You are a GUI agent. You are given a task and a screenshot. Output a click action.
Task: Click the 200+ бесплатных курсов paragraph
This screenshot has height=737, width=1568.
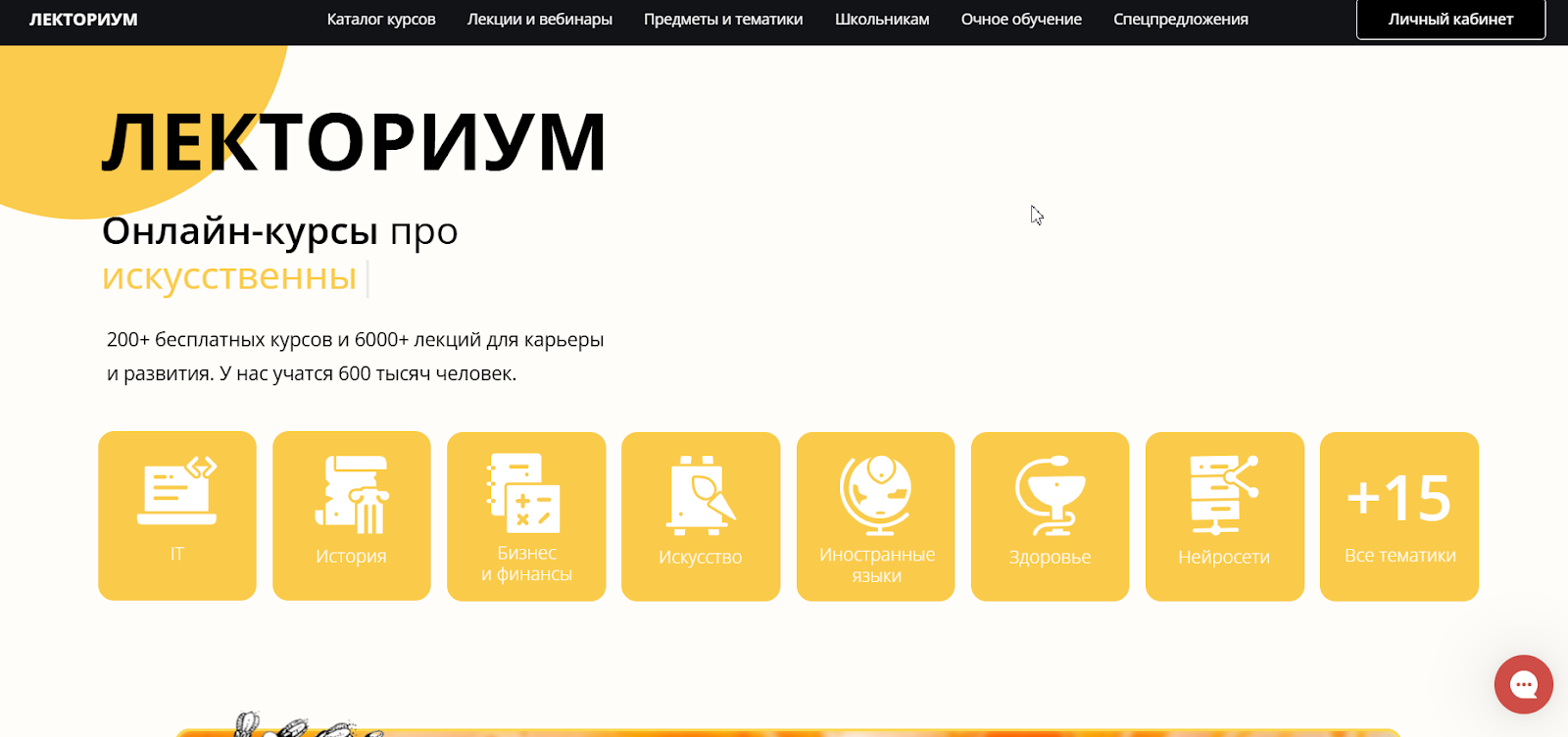click(x=355, y=357)
